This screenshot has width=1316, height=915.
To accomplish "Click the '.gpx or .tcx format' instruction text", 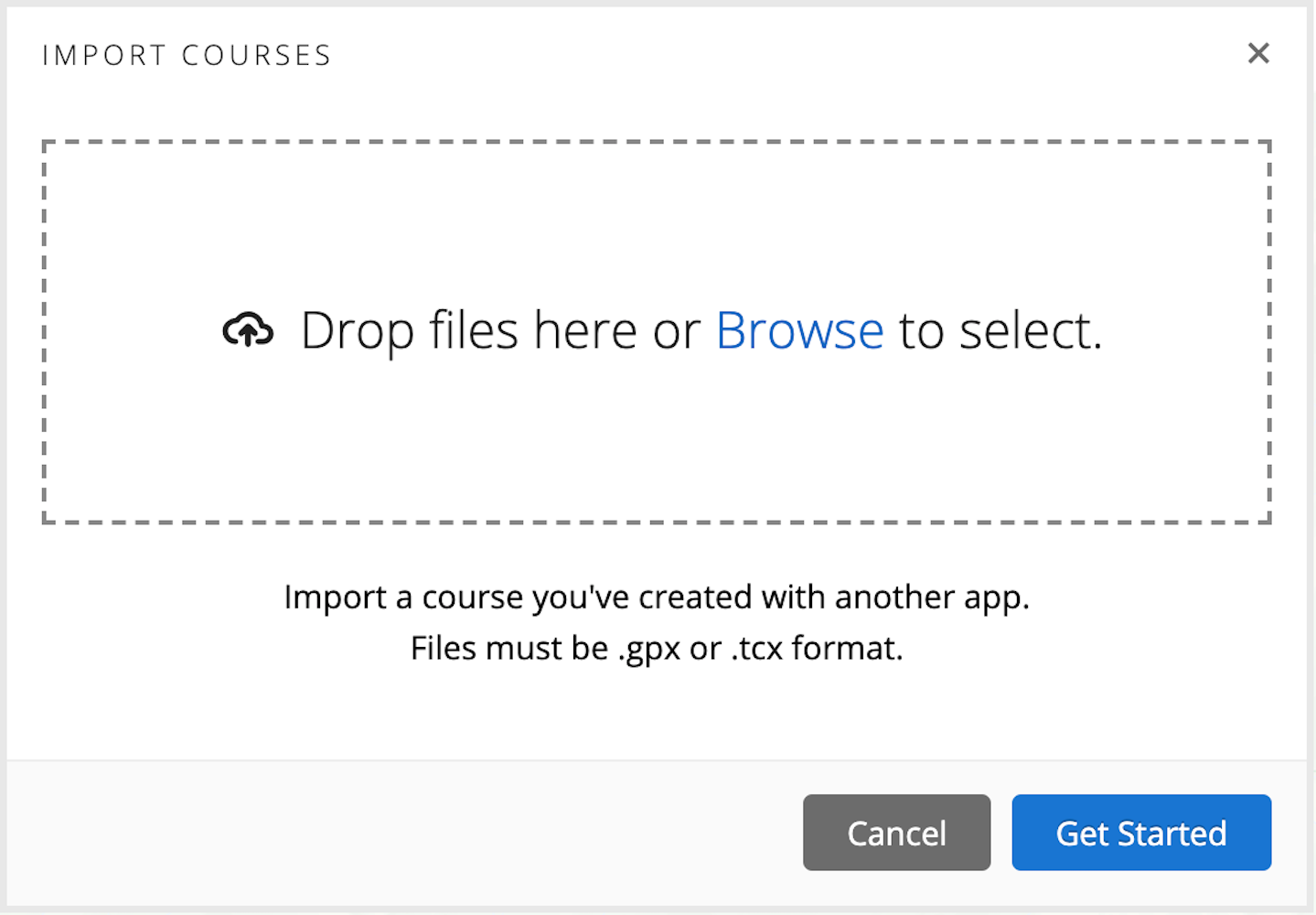I will pyautogui.click(x=657, y=648).
